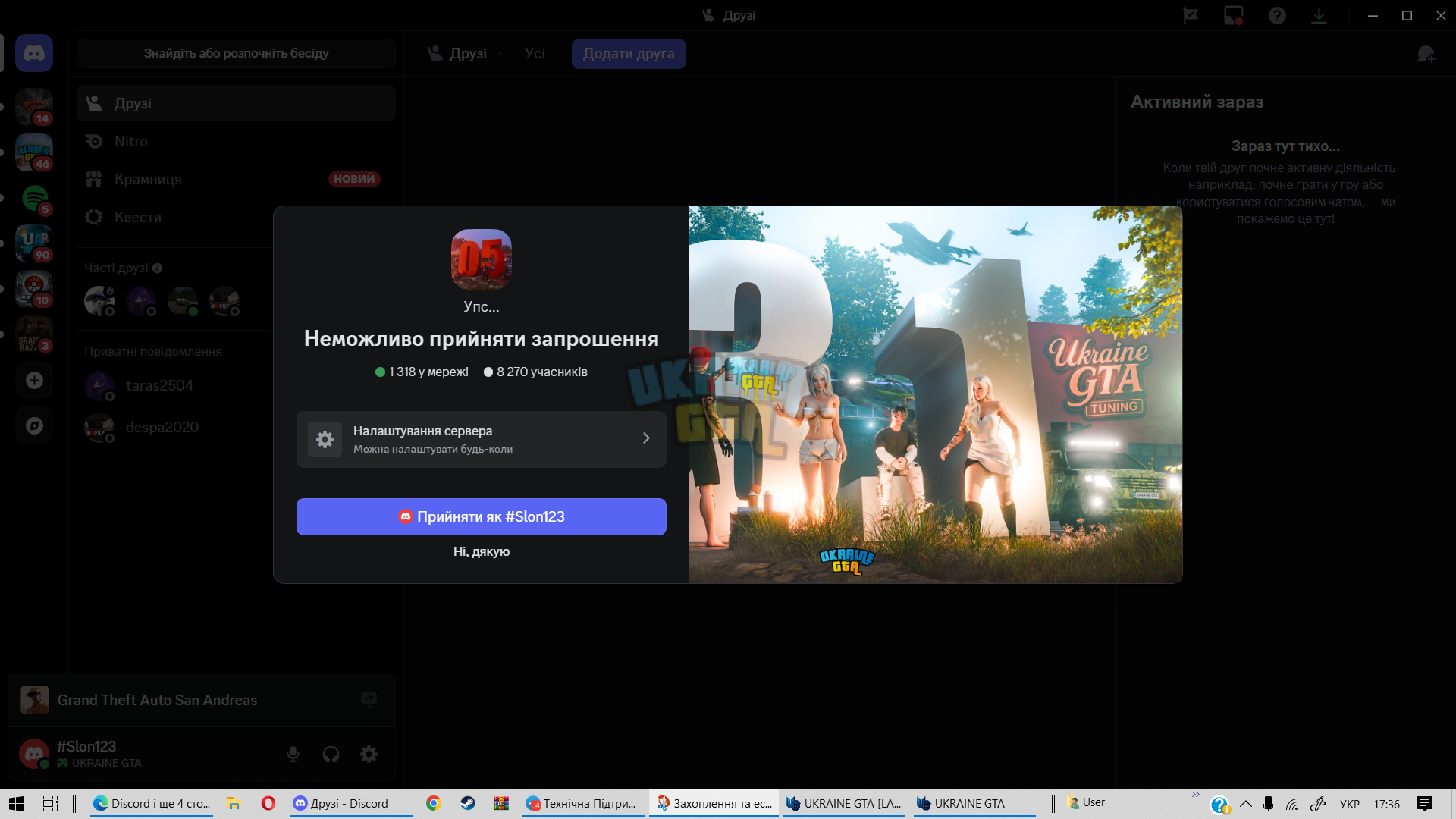Open Windows Start menu
Image resolution: width=1456 pixels, height=819 pixels.
click(17, 804)
